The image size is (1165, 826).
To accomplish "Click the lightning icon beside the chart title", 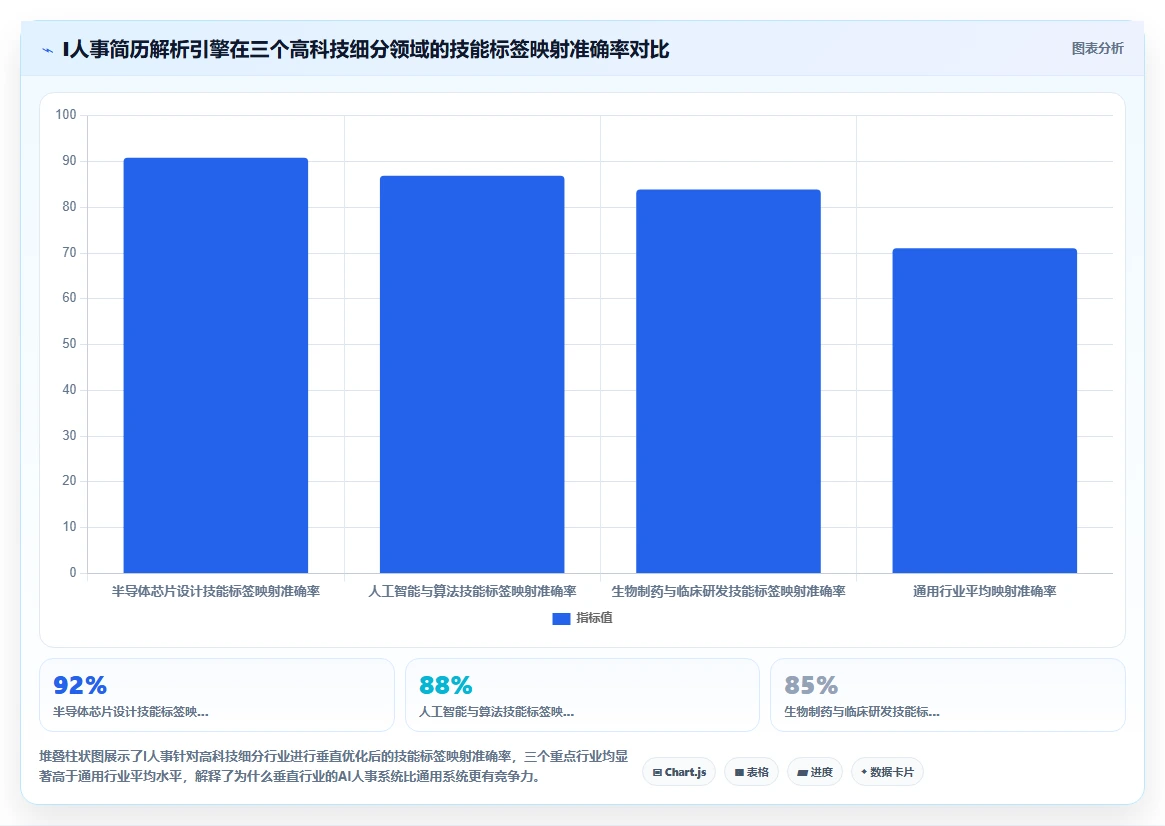I will (48, 51).
